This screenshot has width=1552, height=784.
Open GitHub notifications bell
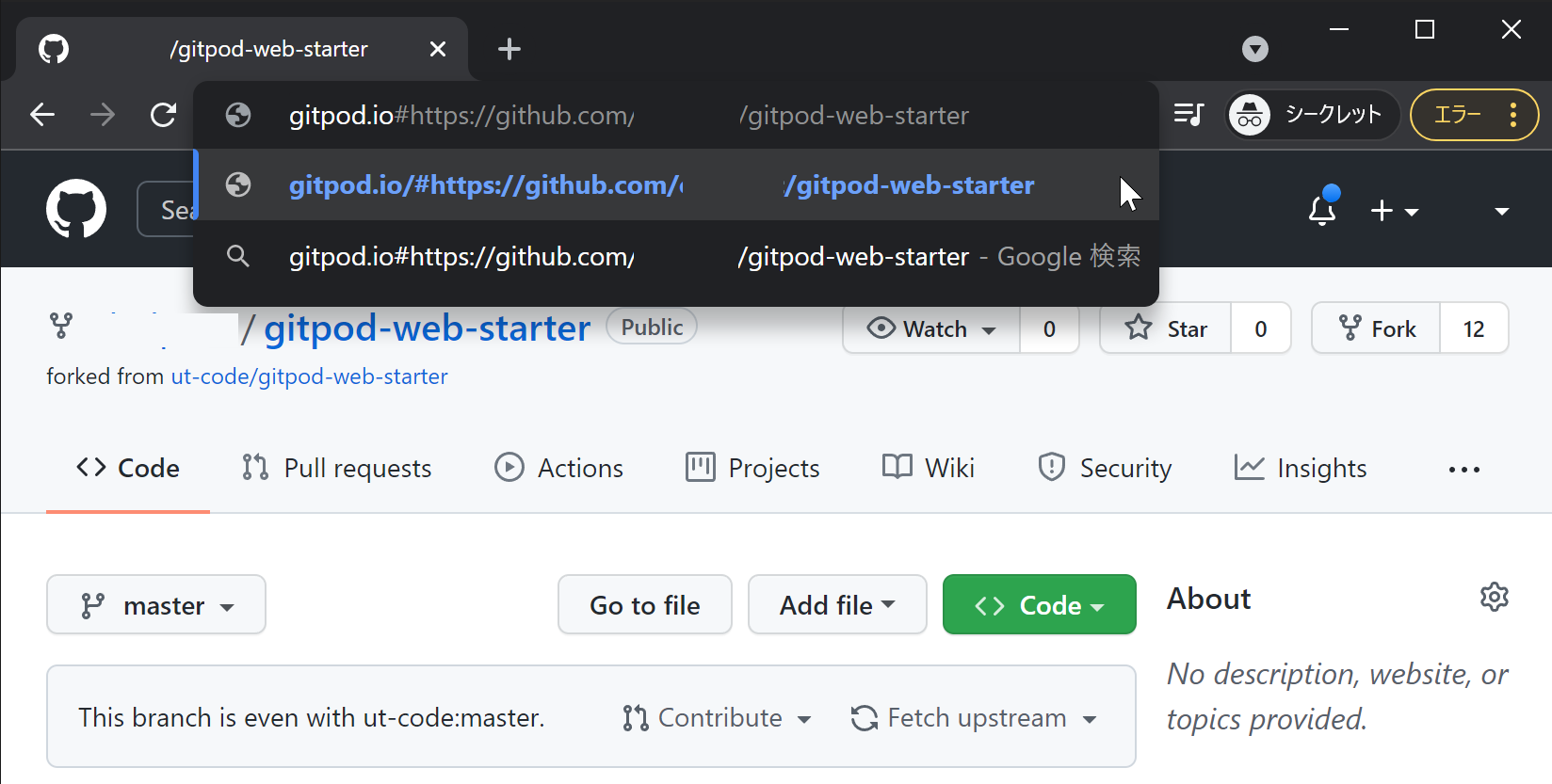coord(1323,209)
